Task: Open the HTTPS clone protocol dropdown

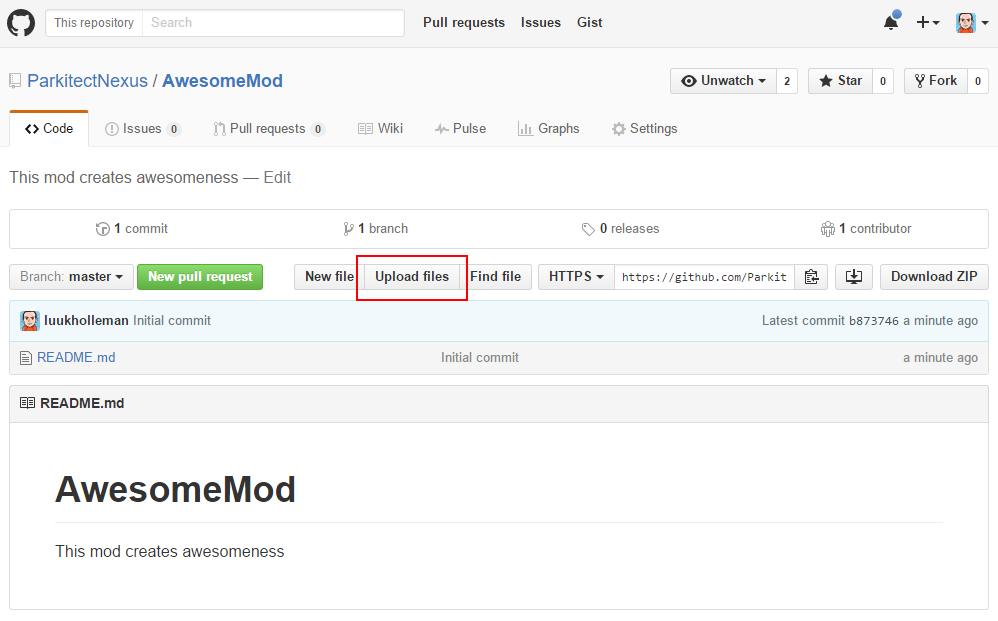Action: [x=576, y=277]
